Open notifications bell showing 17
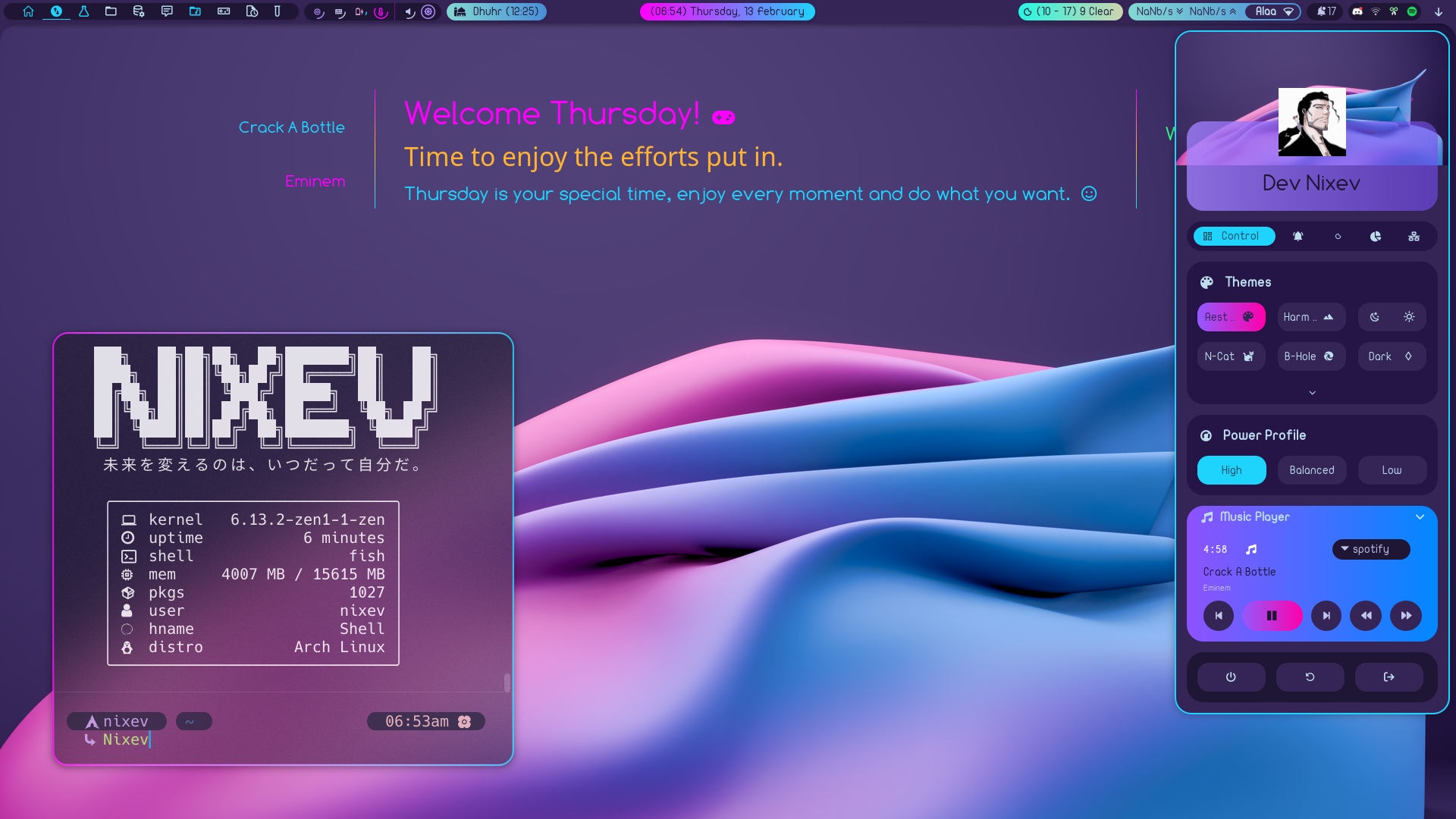The width and height of the screenshot is (1456, 819). (x=1326, y=11)
